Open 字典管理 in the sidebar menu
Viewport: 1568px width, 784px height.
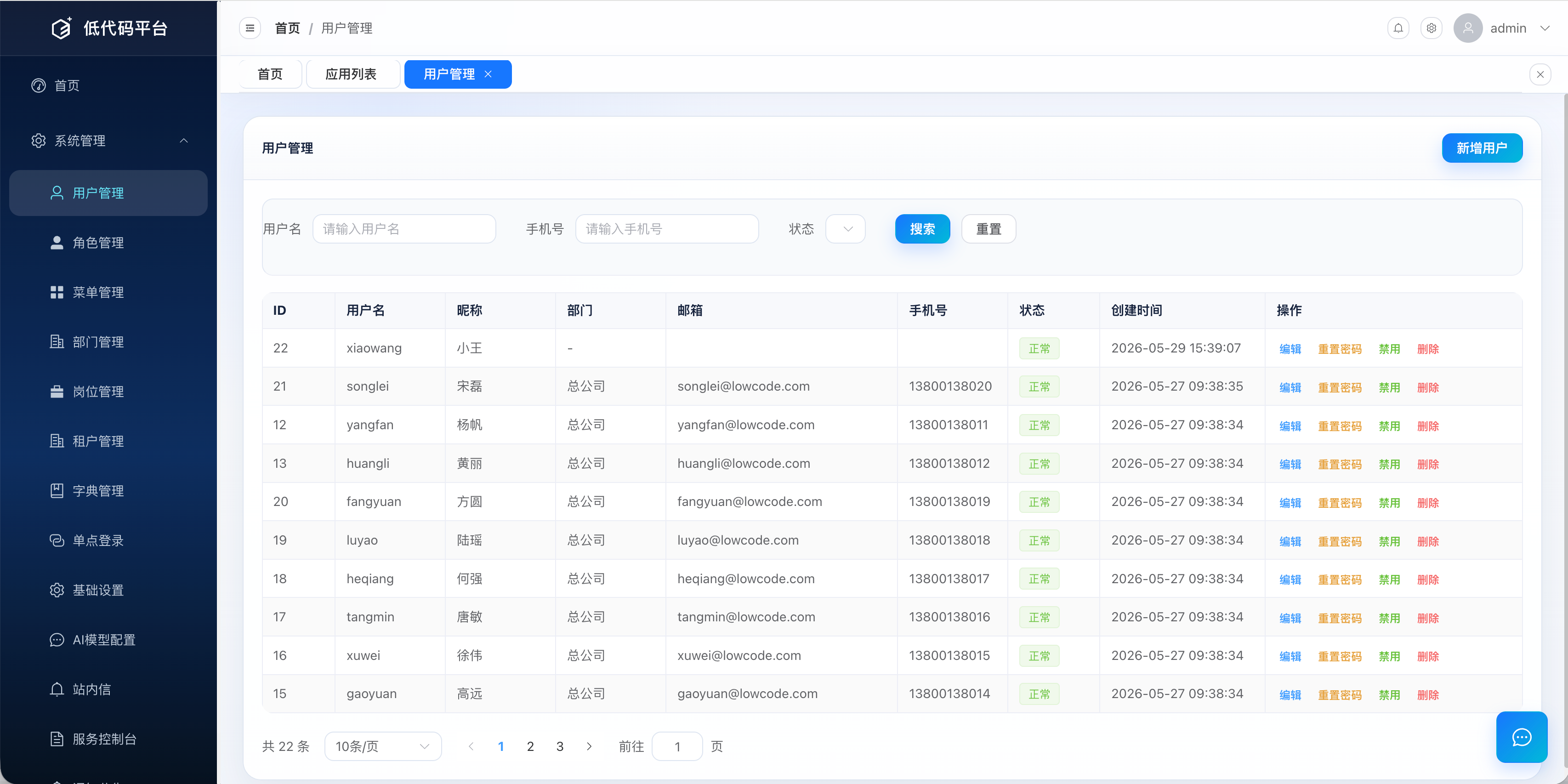click(108, 491)
